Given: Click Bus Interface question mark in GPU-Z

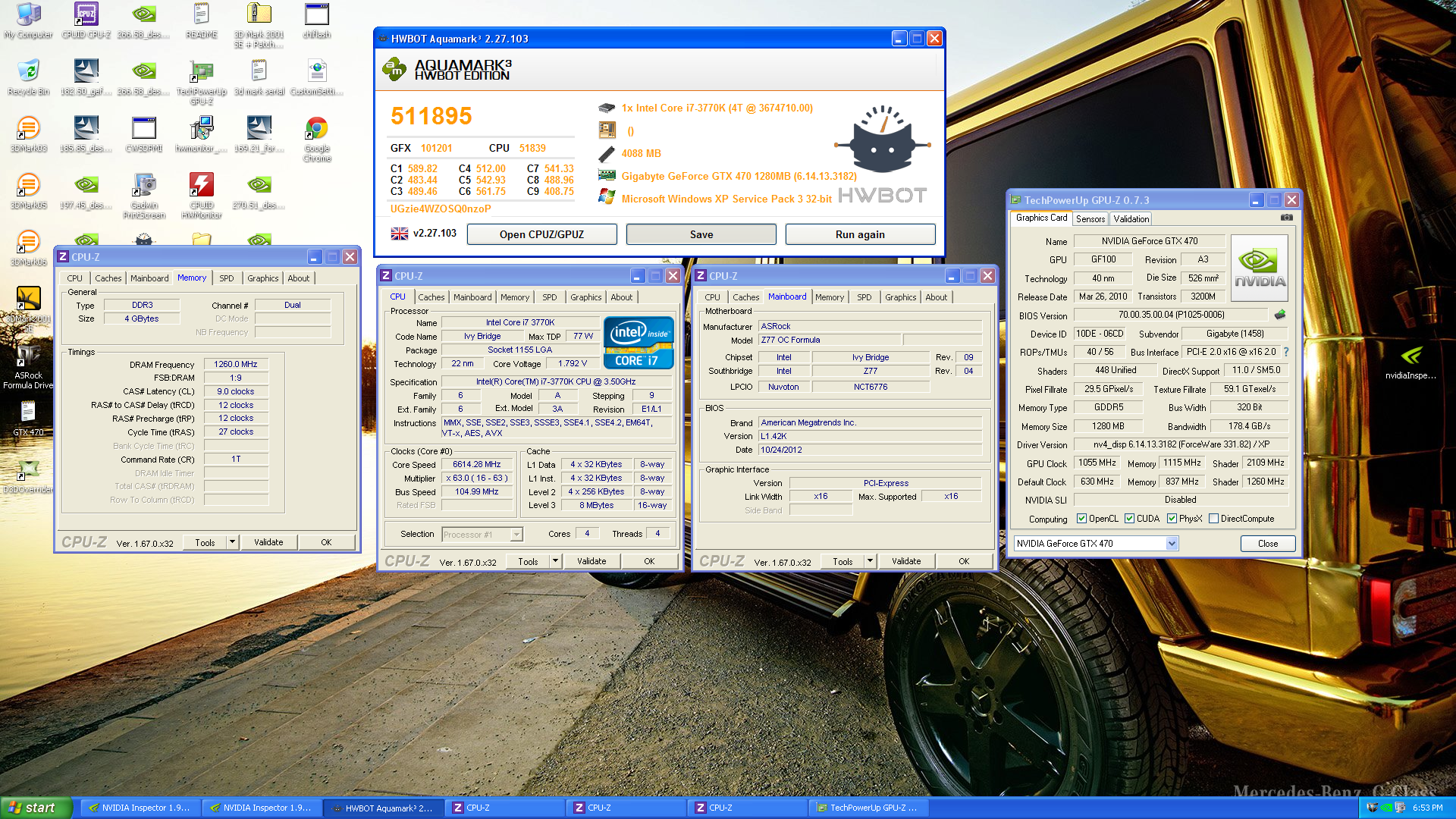Looking at the screenshot, I should (1286, 352).
